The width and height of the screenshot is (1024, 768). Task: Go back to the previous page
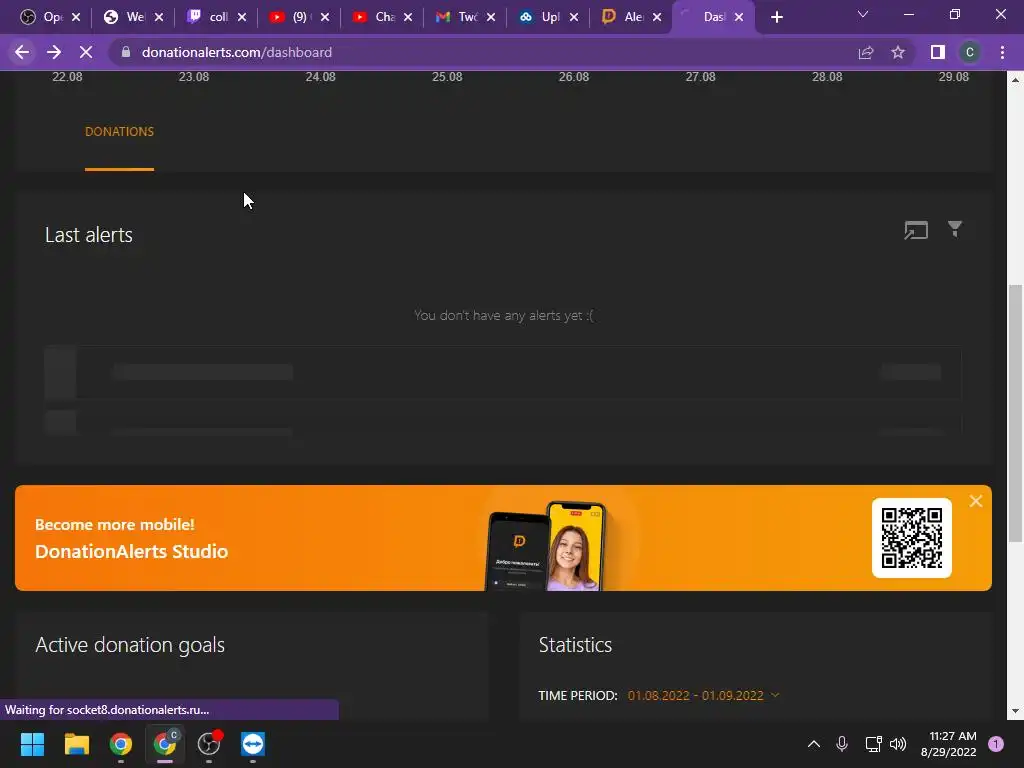(x=22, y=52)
